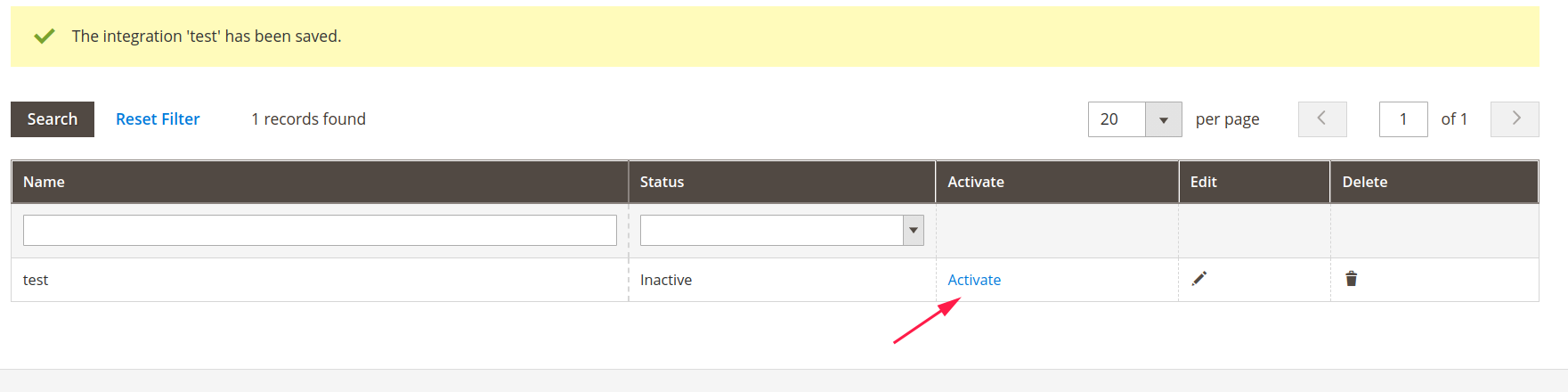The width and height of the screenshot is (1568, 392).
Task: Focus the Name filter text field
Action: [320, 231]
